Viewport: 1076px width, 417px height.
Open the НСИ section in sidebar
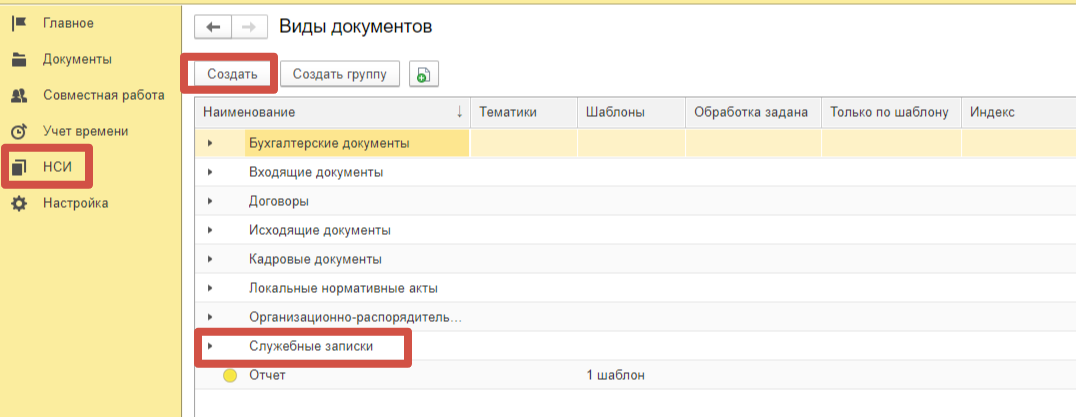coord(57,167)
